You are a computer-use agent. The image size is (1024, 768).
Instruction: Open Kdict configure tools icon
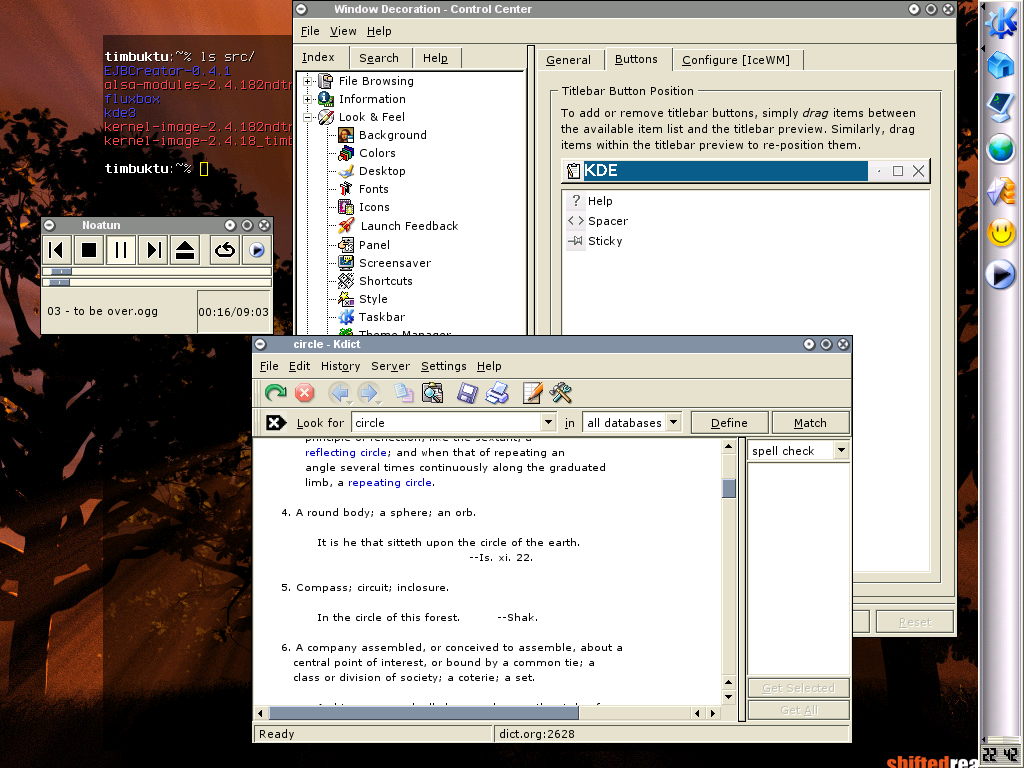(x=560, y=393)
